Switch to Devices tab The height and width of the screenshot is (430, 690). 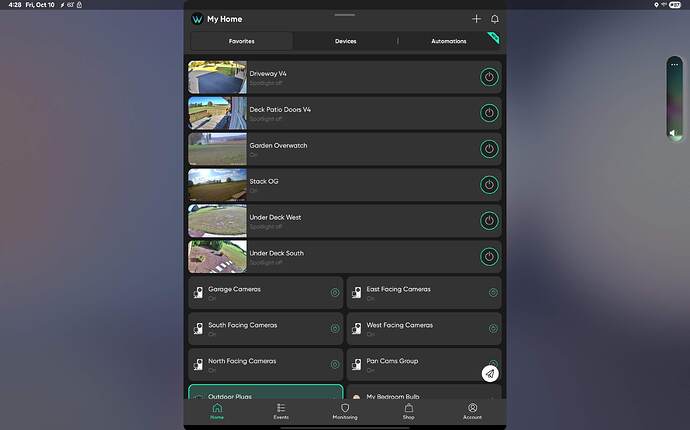tap(345, 41)
